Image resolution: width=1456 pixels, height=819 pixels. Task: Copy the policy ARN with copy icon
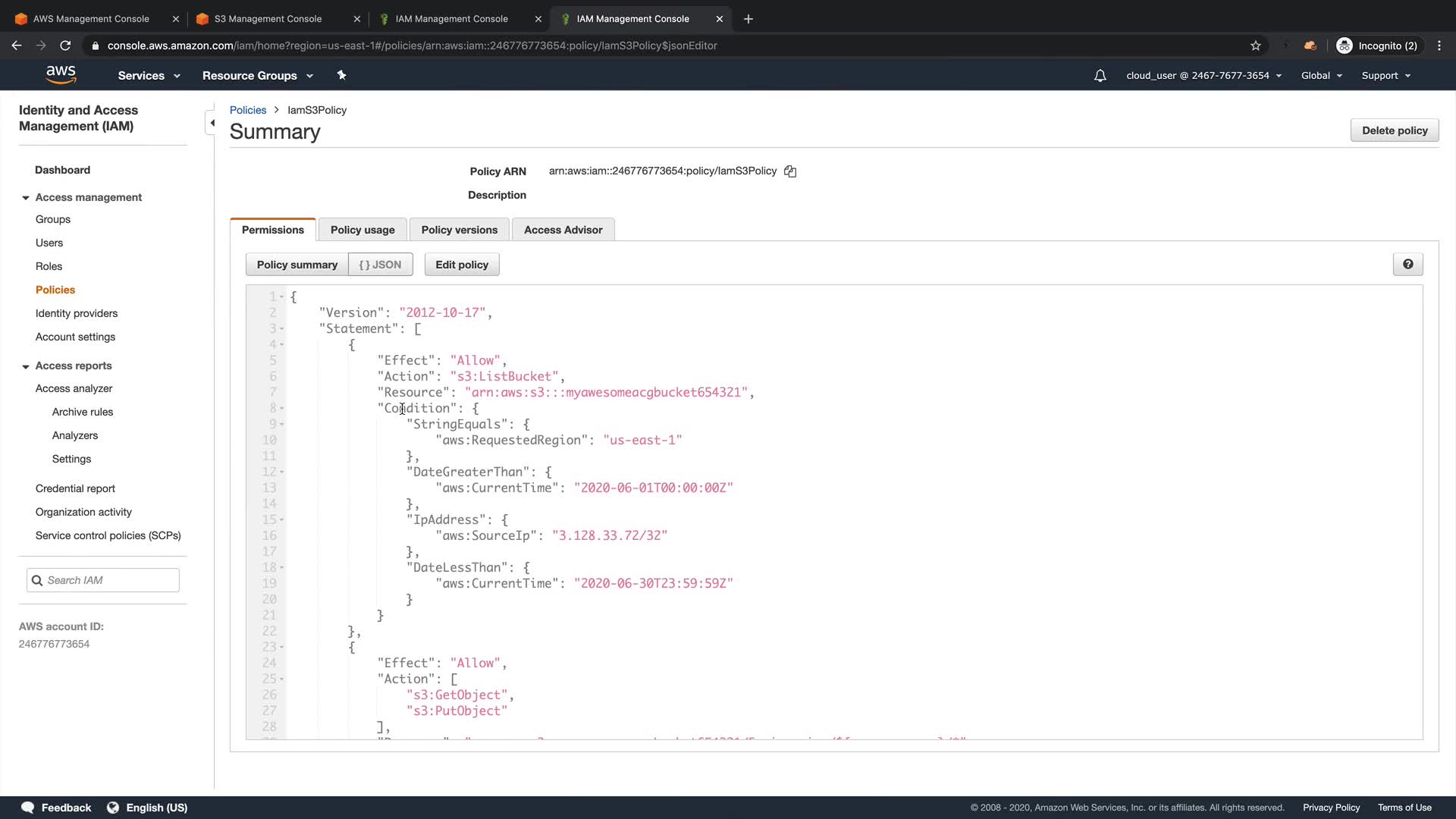coord(790,171)
